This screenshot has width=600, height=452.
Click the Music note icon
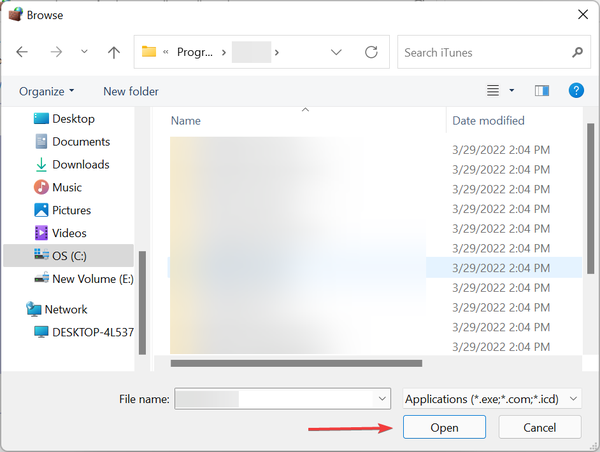pos(41,188)
